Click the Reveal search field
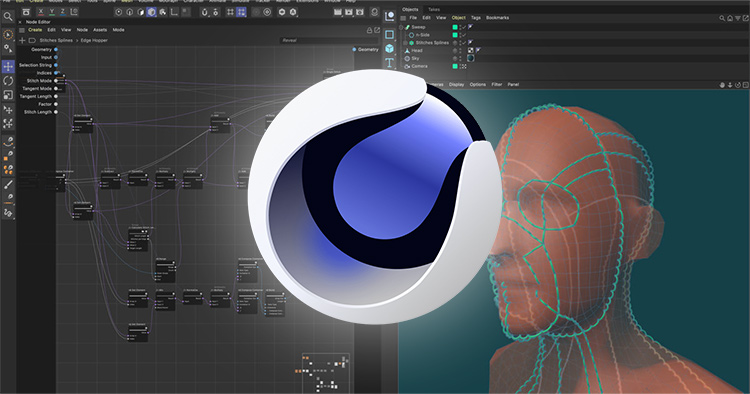 (x=329, y=41)
